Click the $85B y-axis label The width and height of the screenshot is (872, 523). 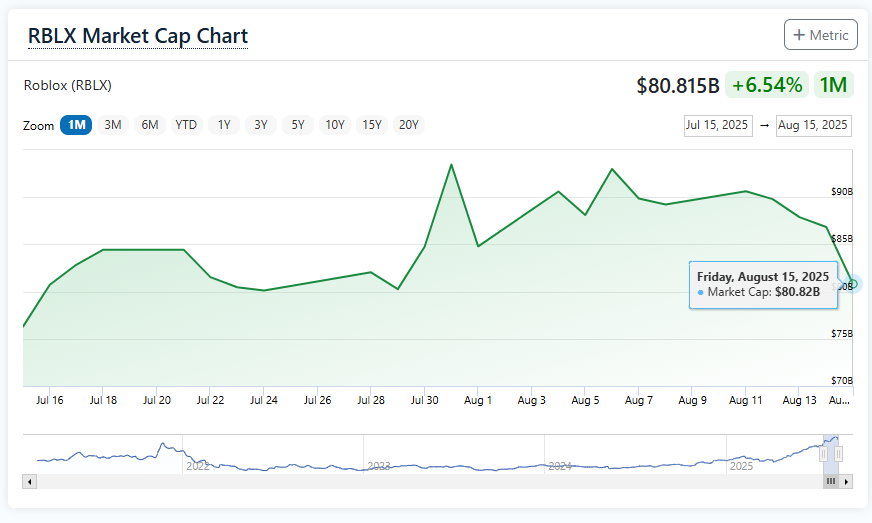click(x=842, y=239)
